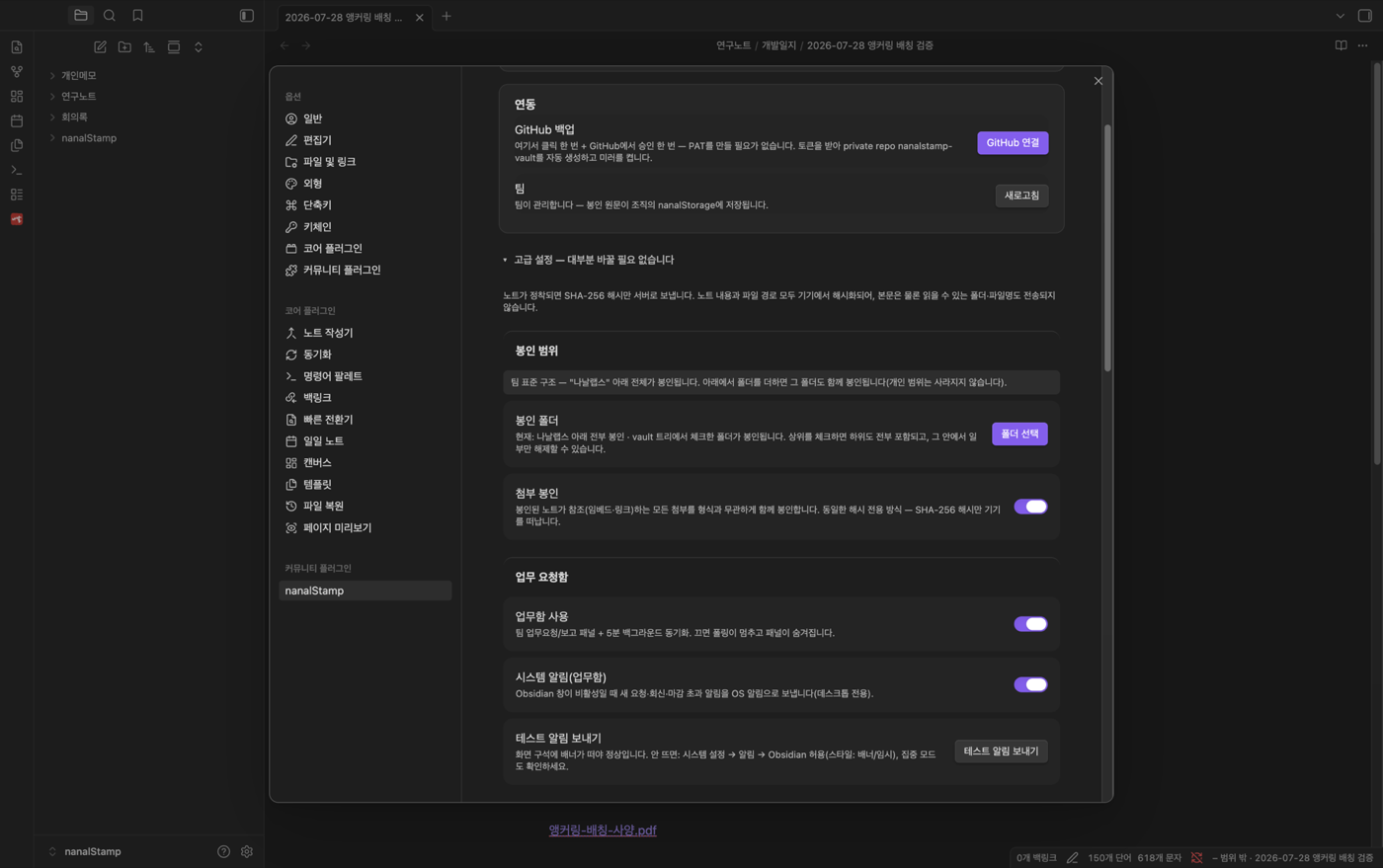
Task: Open the search pane magnifier icon
Action: click(110, 16)
